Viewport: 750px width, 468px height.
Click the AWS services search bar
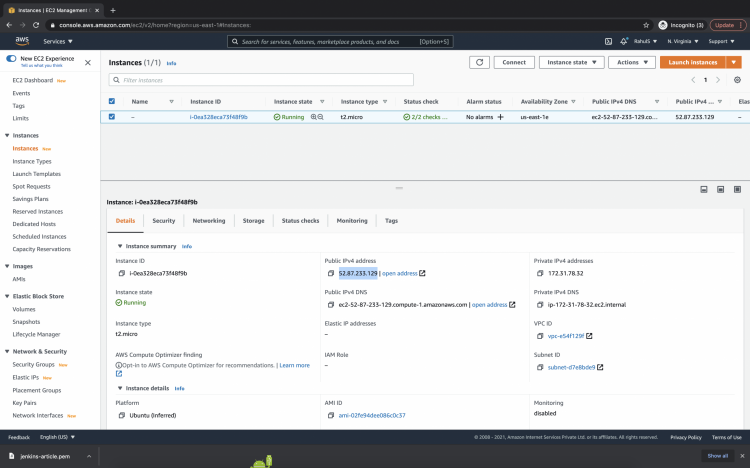click(x=340, y=42)
